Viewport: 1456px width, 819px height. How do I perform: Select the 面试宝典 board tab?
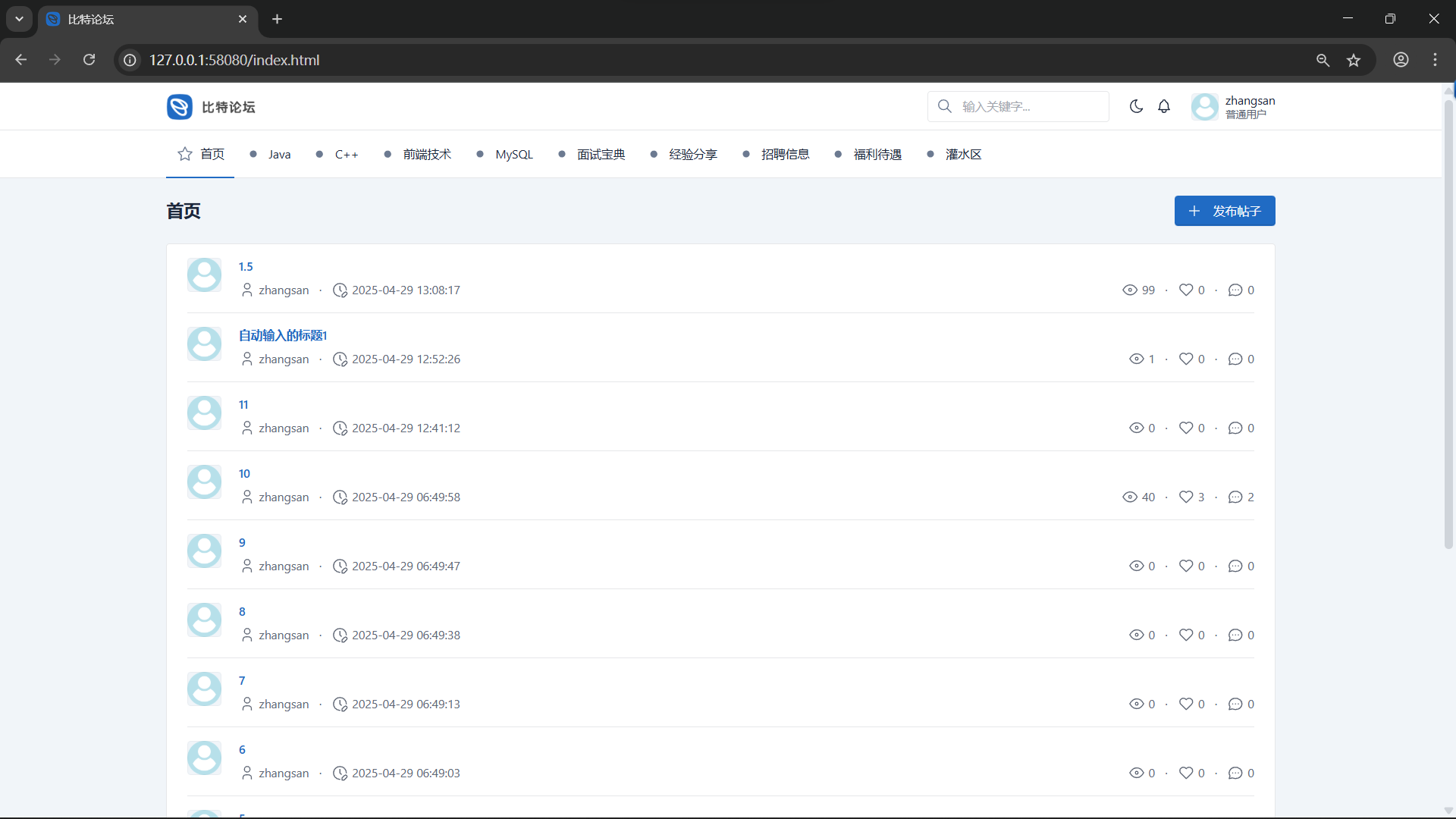tap(601, 154)
